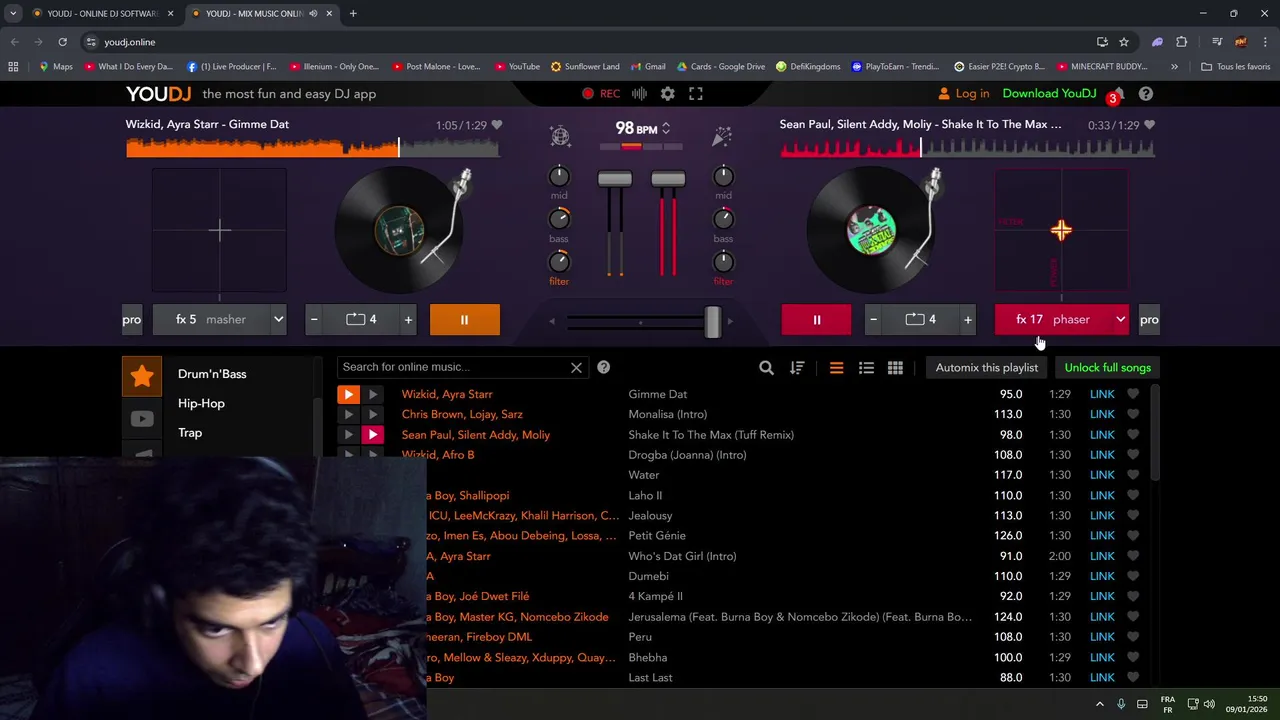The width and height of the screenshot is (1280, 720).
Task: Click the left deck pro button
Action: [132, 319]
